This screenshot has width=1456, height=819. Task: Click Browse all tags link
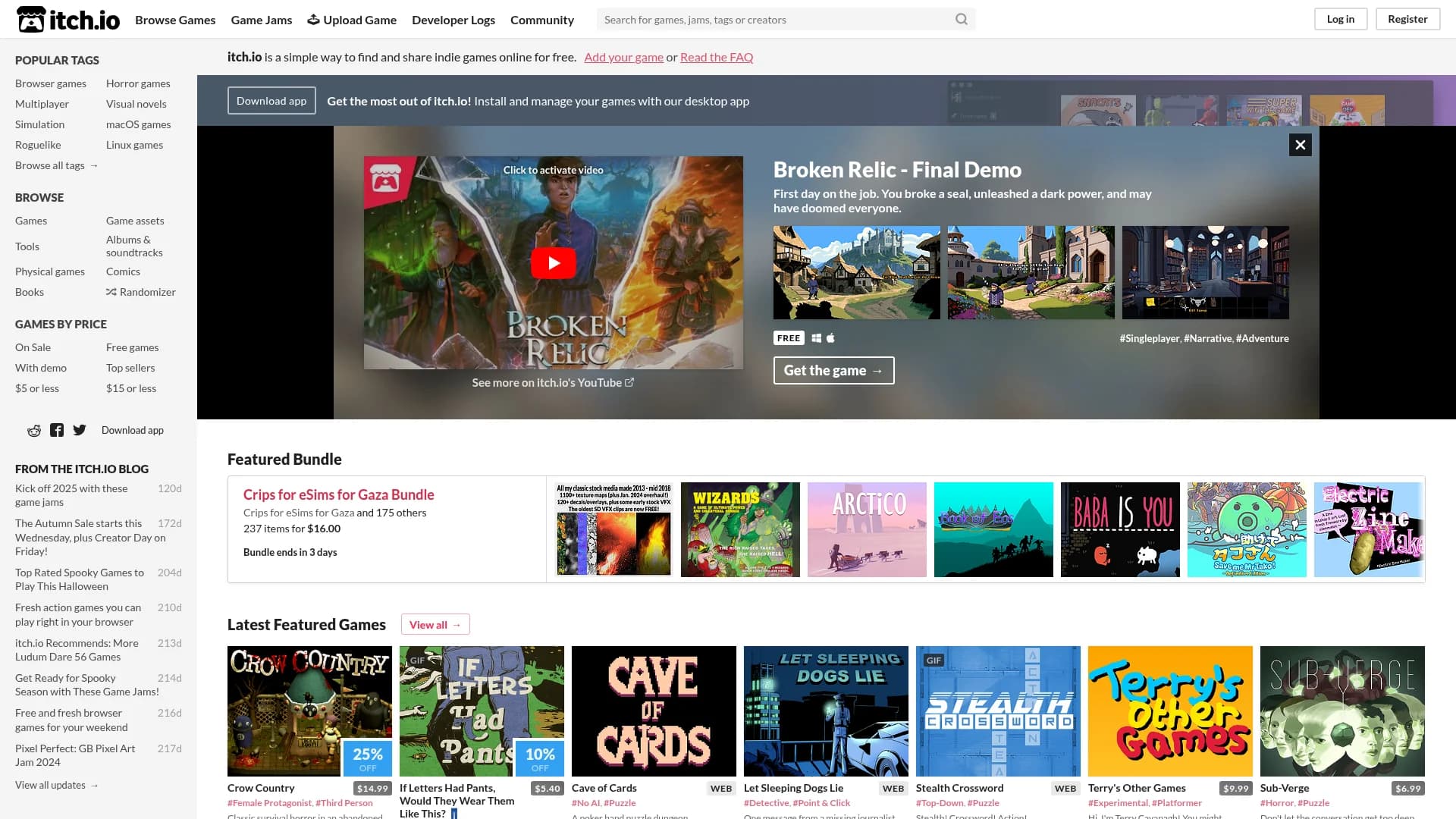[x=57, y=165]
